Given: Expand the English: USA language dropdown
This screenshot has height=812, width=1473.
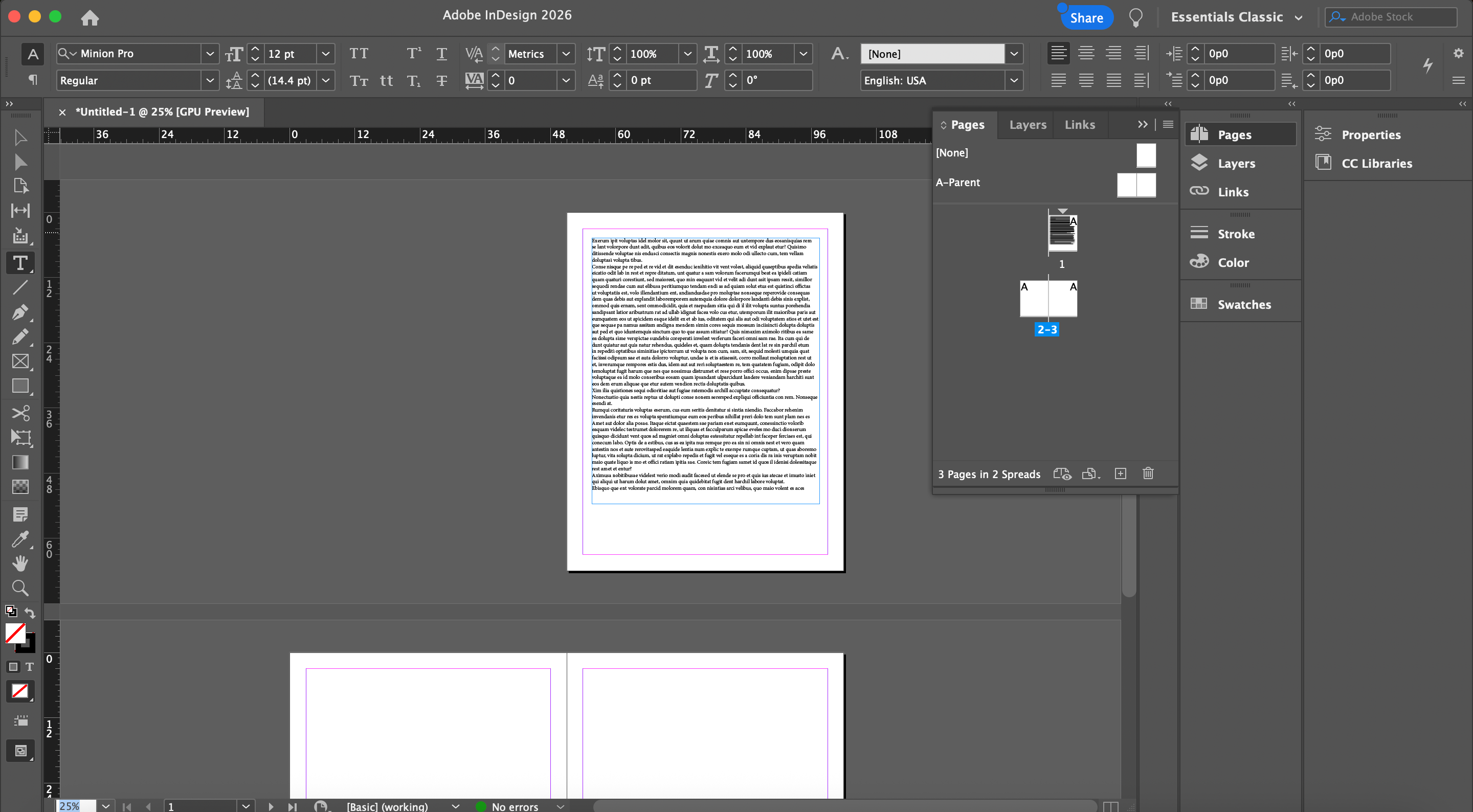Looking at the screenshot, I should click(1013, 81).
